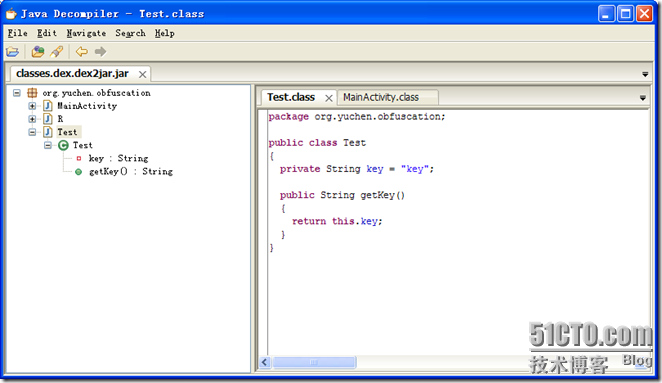Image resolution: width=662 pixels, height=383 pixels.
Task: Click the package declaration line in code
Action: coord(357,117)
